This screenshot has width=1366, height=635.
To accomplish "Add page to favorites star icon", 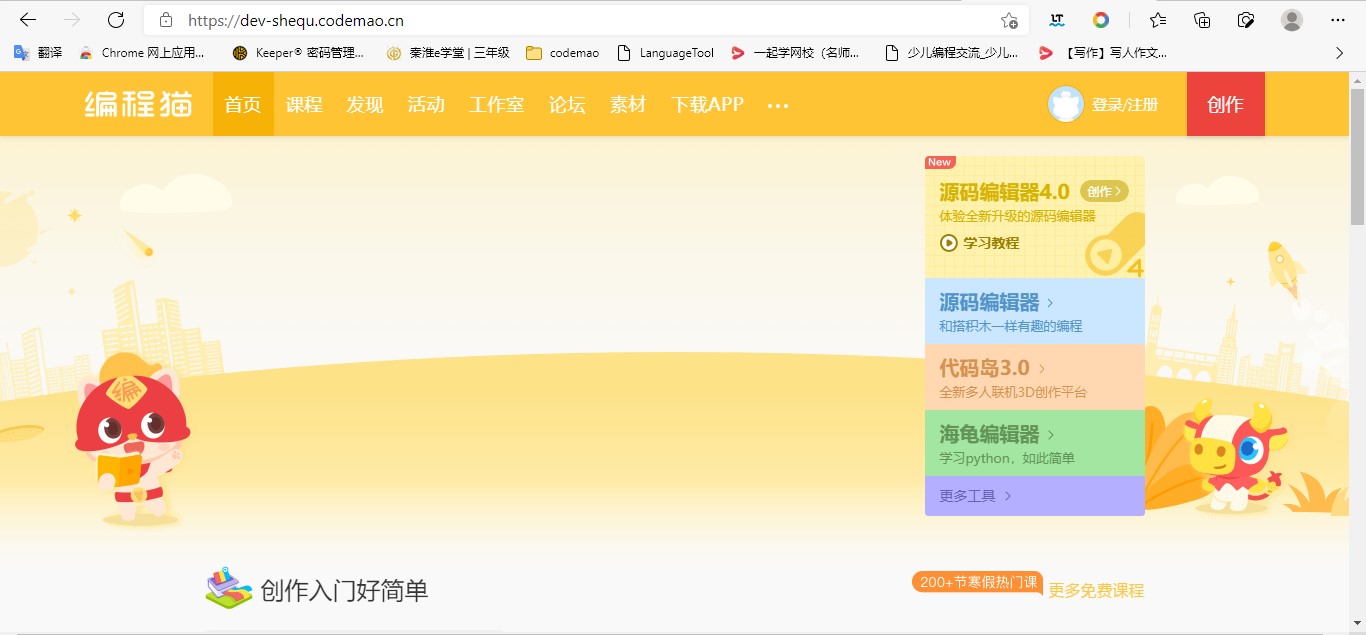I will [1009, 20].
